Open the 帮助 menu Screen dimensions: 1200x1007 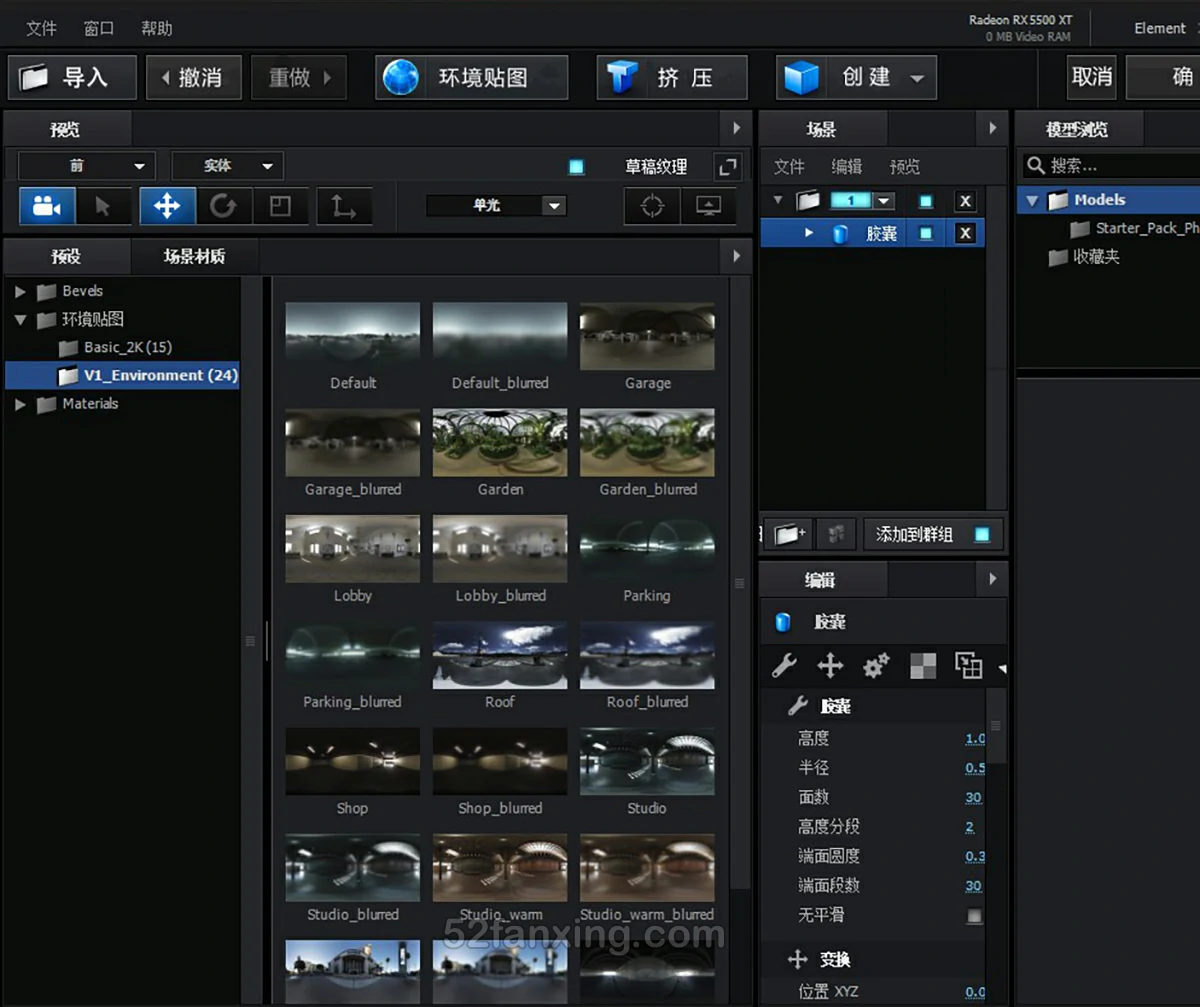157,28
